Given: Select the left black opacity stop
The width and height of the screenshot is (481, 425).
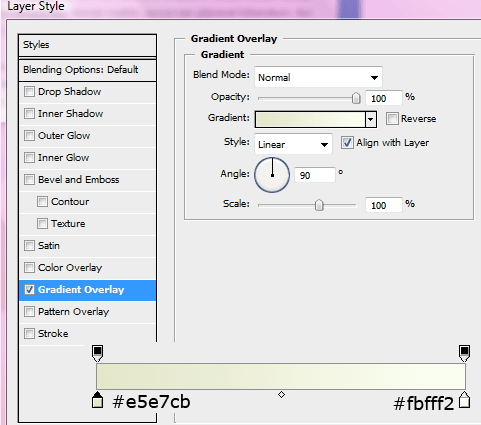Looking at the screenshot, I should click(x=97, y=353).
